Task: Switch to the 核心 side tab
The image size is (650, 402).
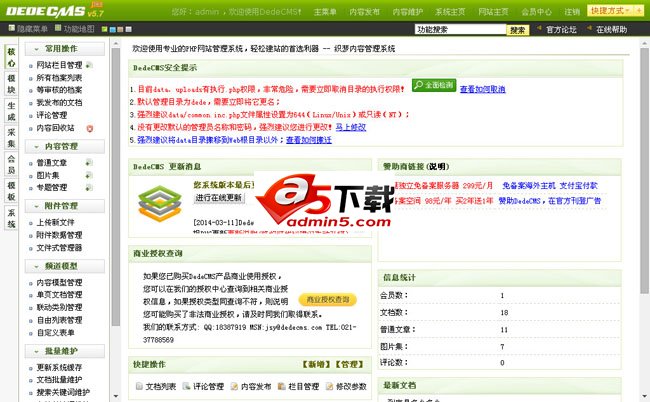Action: point(11,57)
